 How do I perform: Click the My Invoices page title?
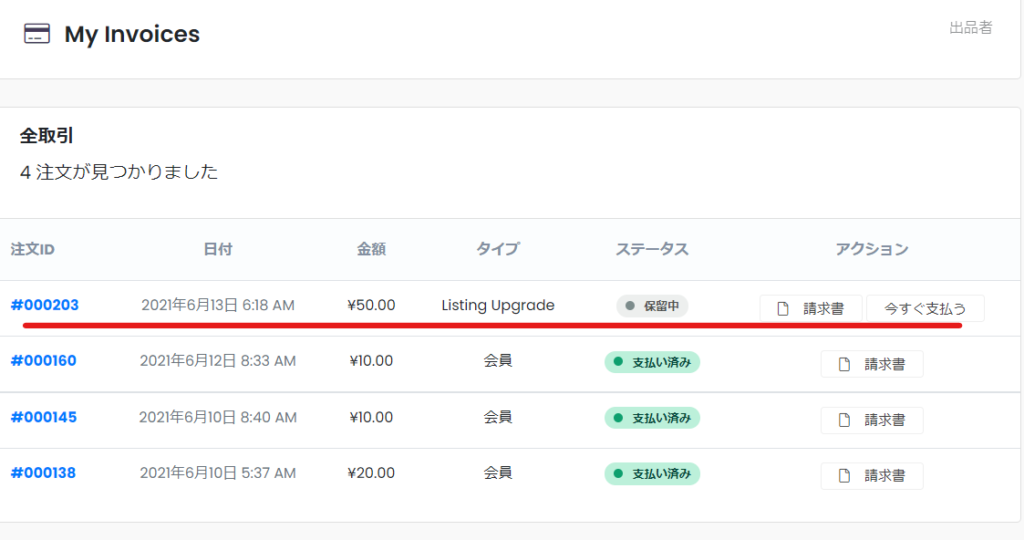click(132, 34)
